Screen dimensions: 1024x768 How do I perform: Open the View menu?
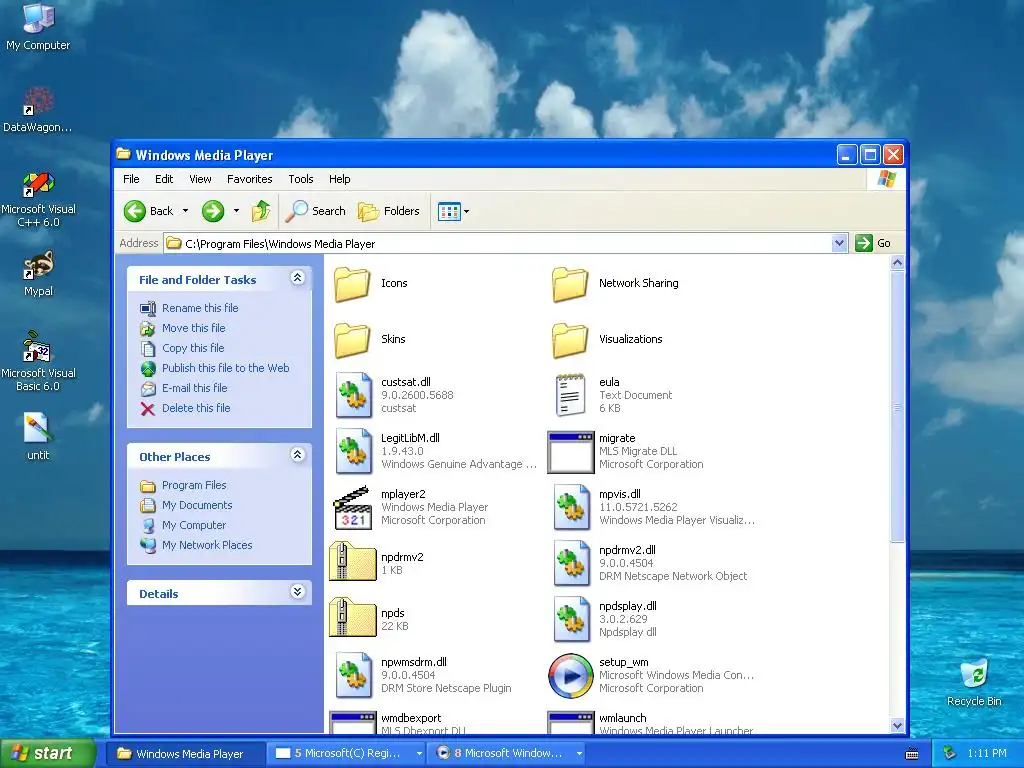(x=200, y=179)
